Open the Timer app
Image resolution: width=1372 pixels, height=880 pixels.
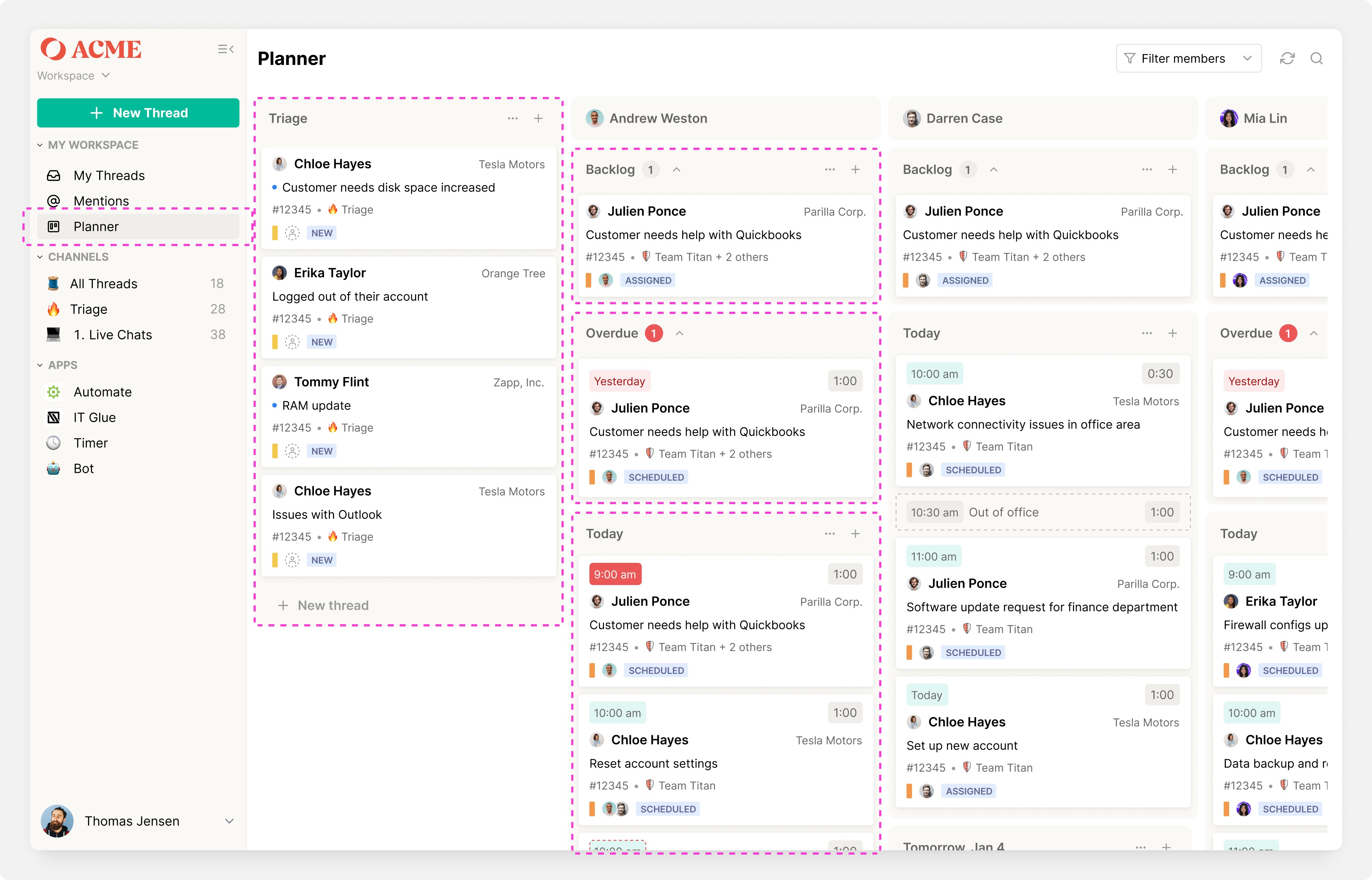pyautogui.click(x=90, y=443)
